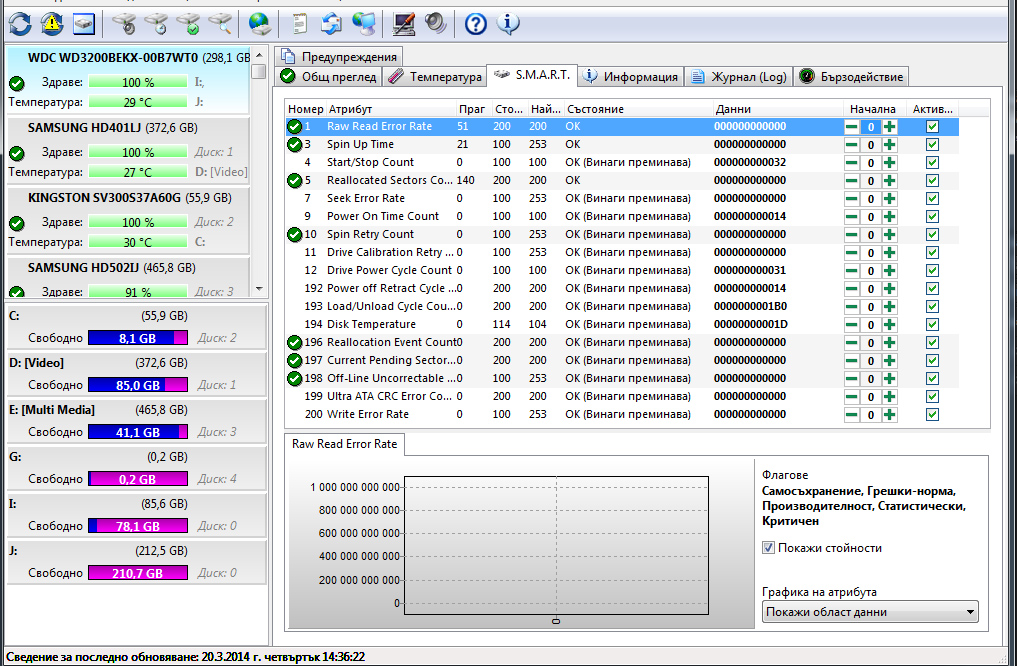The image size is (1017, 666).
Task: Click the disk with magnifying glass icon
Action: tap(221, 24)
